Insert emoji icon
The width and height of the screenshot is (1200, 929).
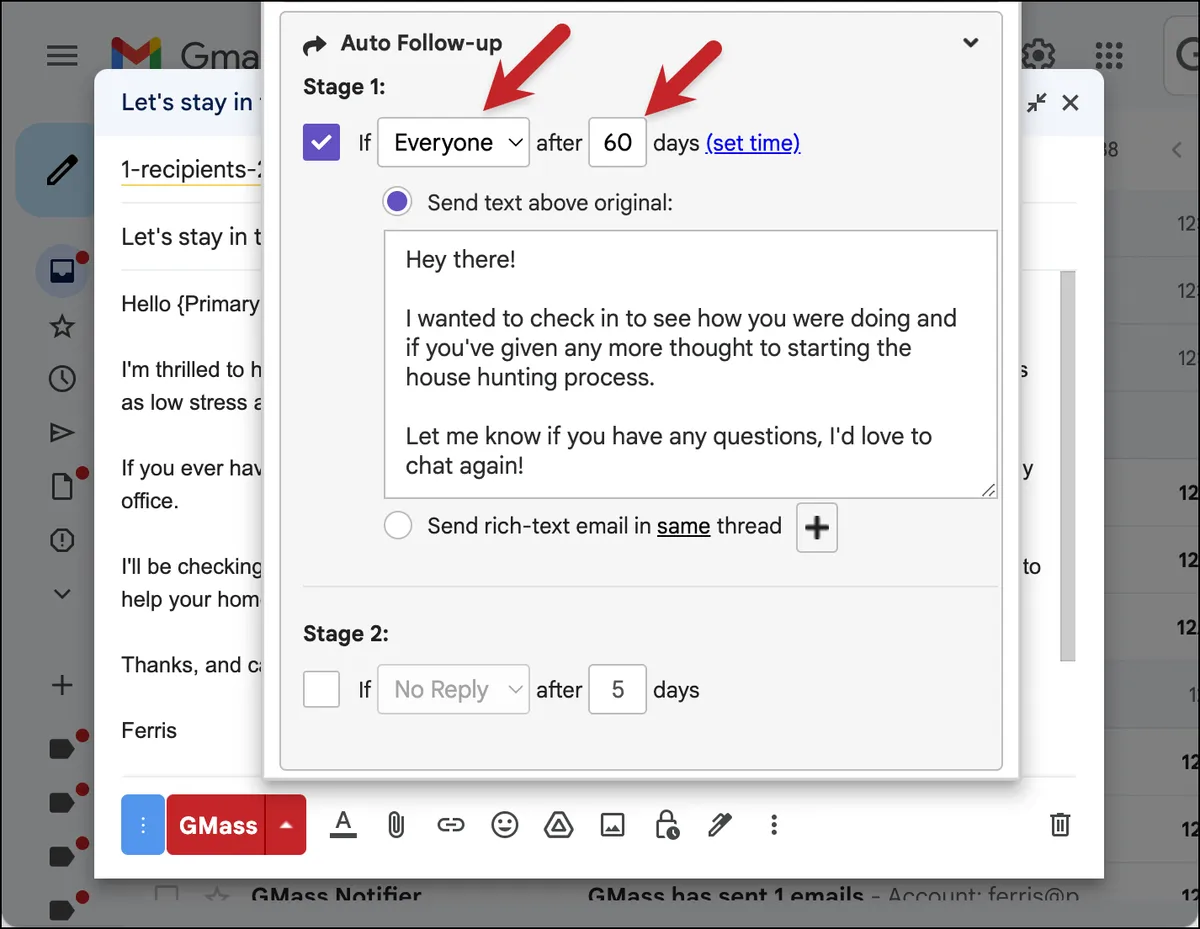pos(505,825)
